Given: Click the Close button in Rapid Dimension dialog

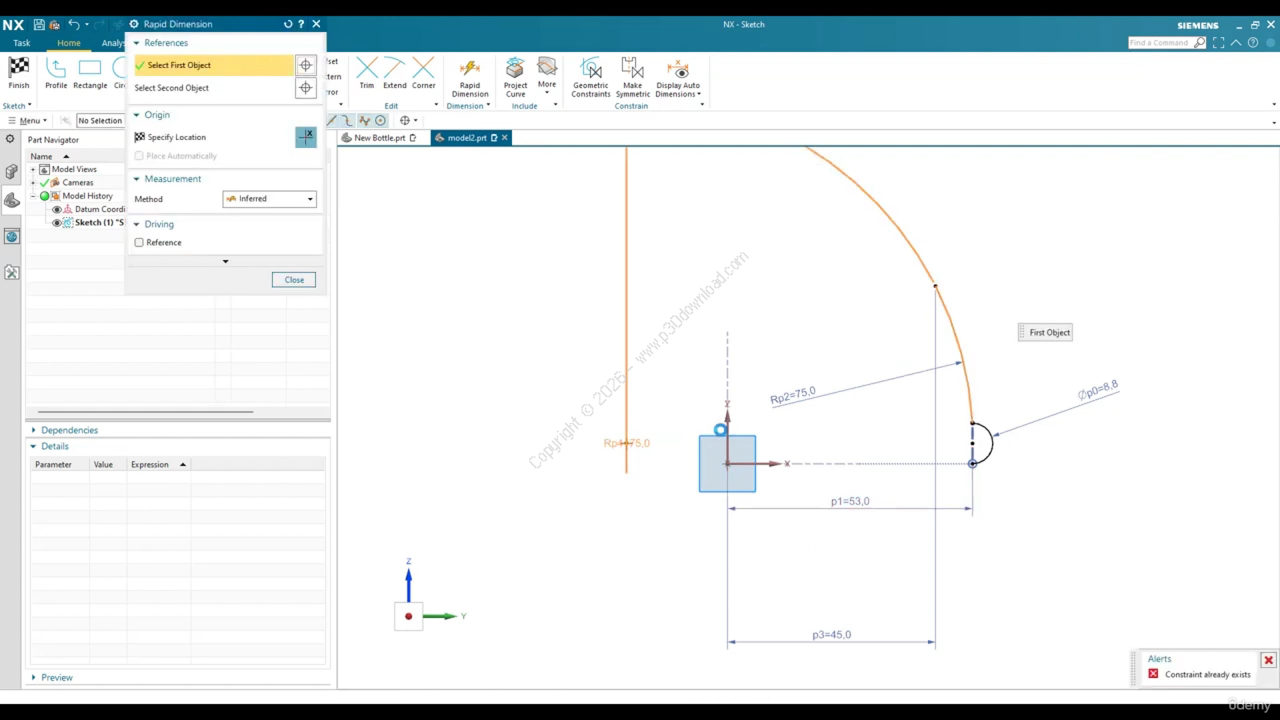Looking at the screenshot, I should tap(294, 280).
